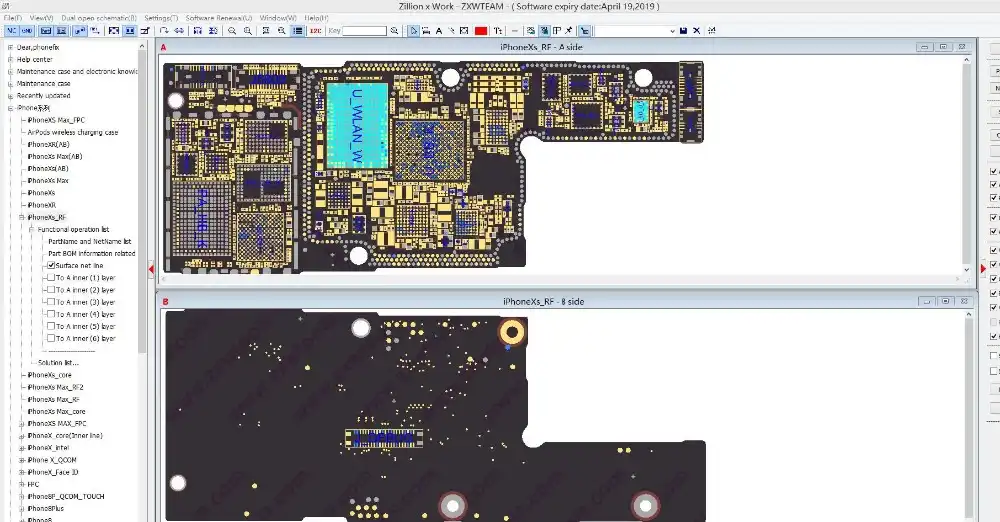Collapse the iPhoneXs_RF tree node

pos(21,217)
